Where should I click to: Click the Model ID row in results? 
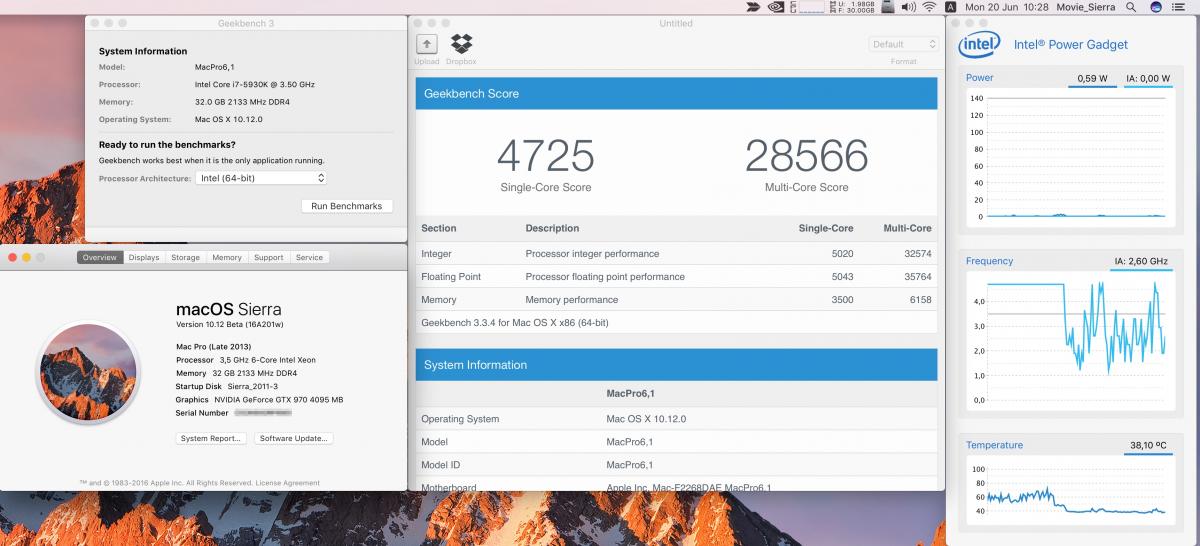[x=677, y=464]
